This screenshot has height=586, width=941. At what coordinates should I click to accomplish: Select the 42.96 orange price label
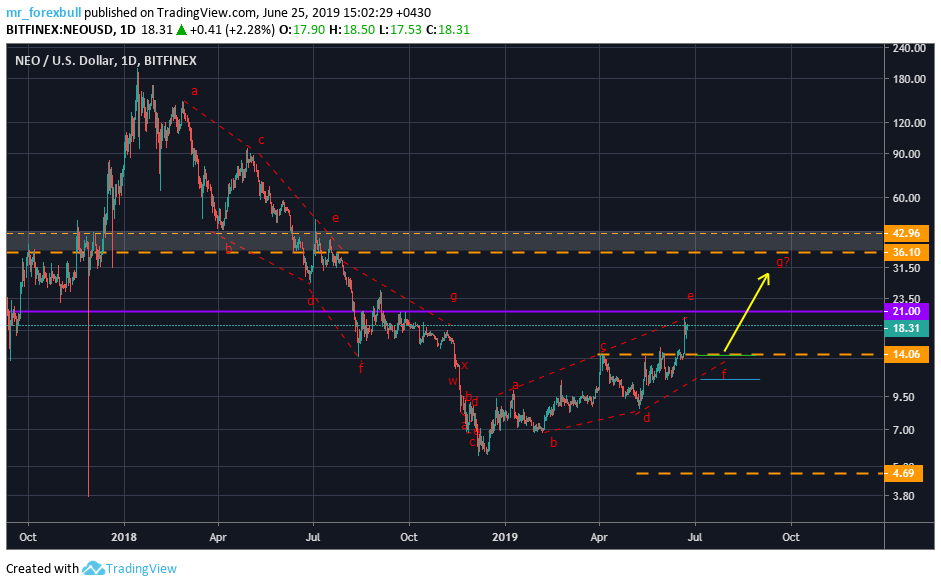pyautogui.click(x=906, y=233)
